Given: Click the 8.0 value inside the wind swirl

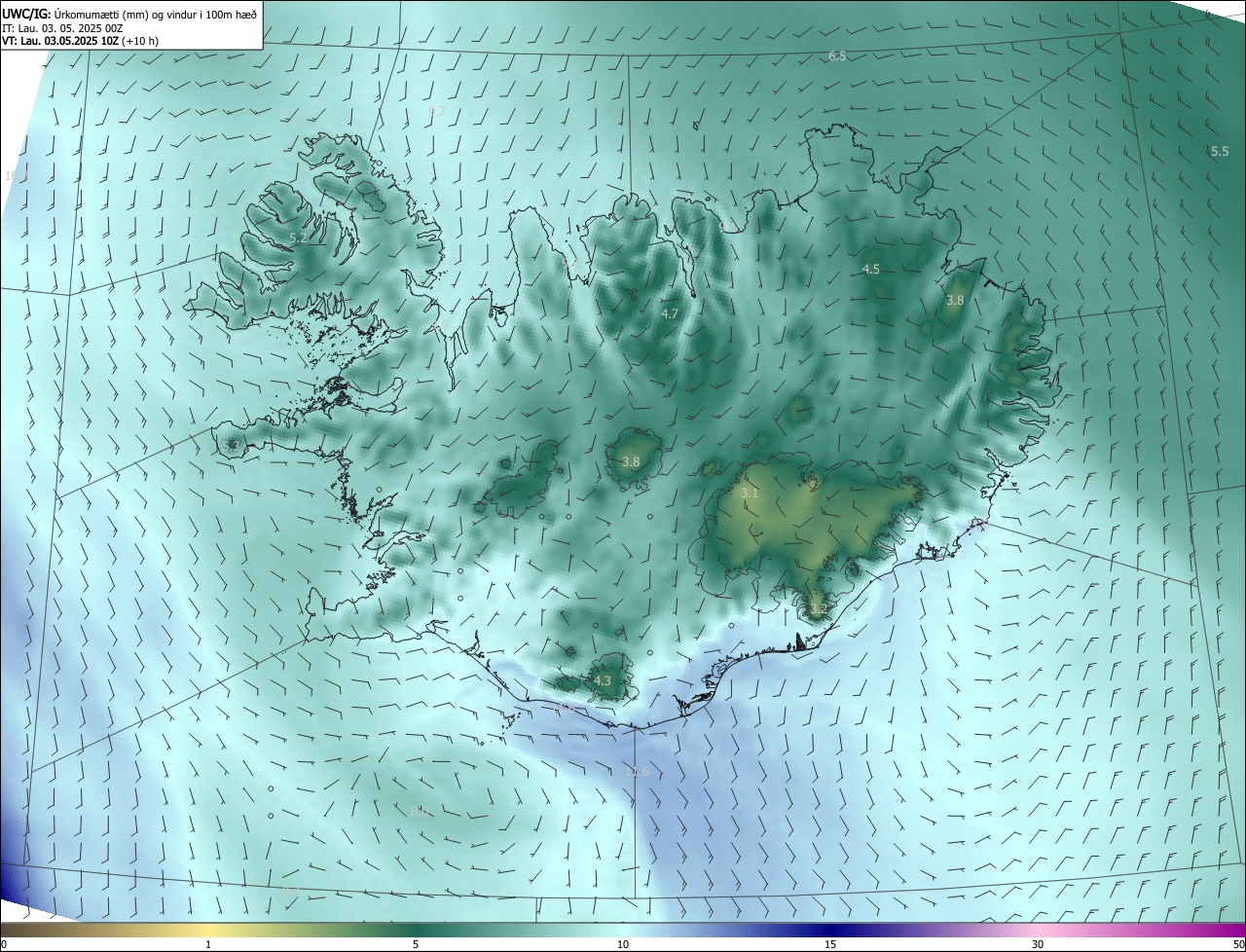Looking at the screenshot, I should click(x=420, y=811).
